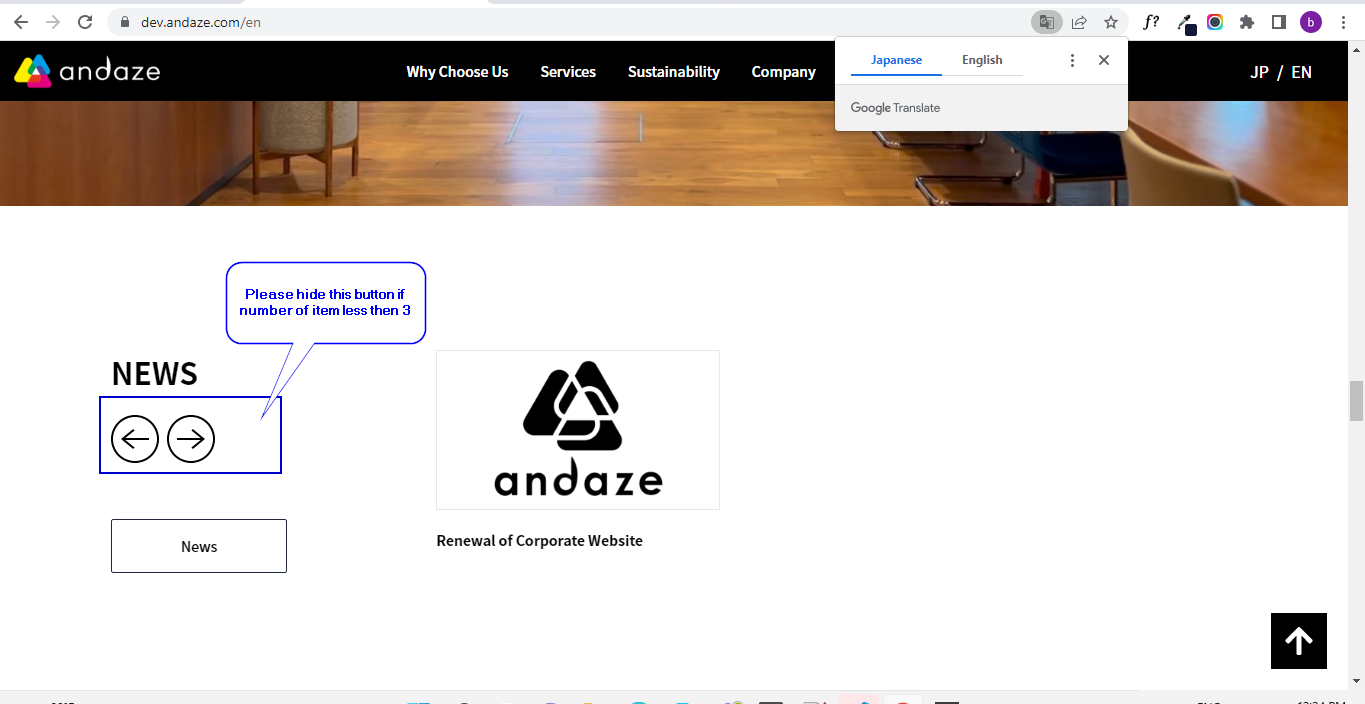This screenshot has width=1365, height=704.
Task: Click the share icon beside the address bar
Action: 1079,21
